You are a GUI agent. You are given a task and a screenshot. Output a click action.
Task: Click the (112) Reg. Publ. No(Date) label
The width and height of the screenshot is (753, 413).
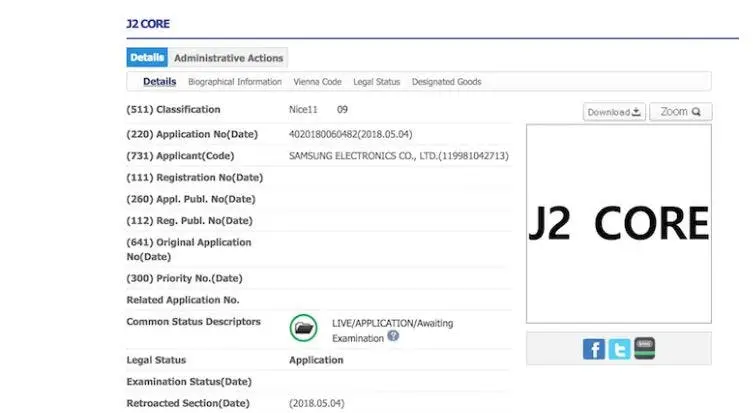pos(189,220)
